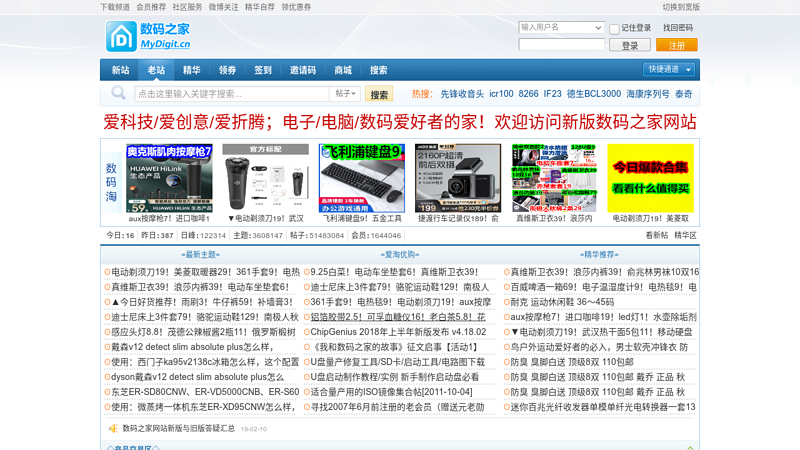Open the 最新主题 column heading
Image resolution: width=800 pixels, height=450 pixels.
(x=200, y=255)
